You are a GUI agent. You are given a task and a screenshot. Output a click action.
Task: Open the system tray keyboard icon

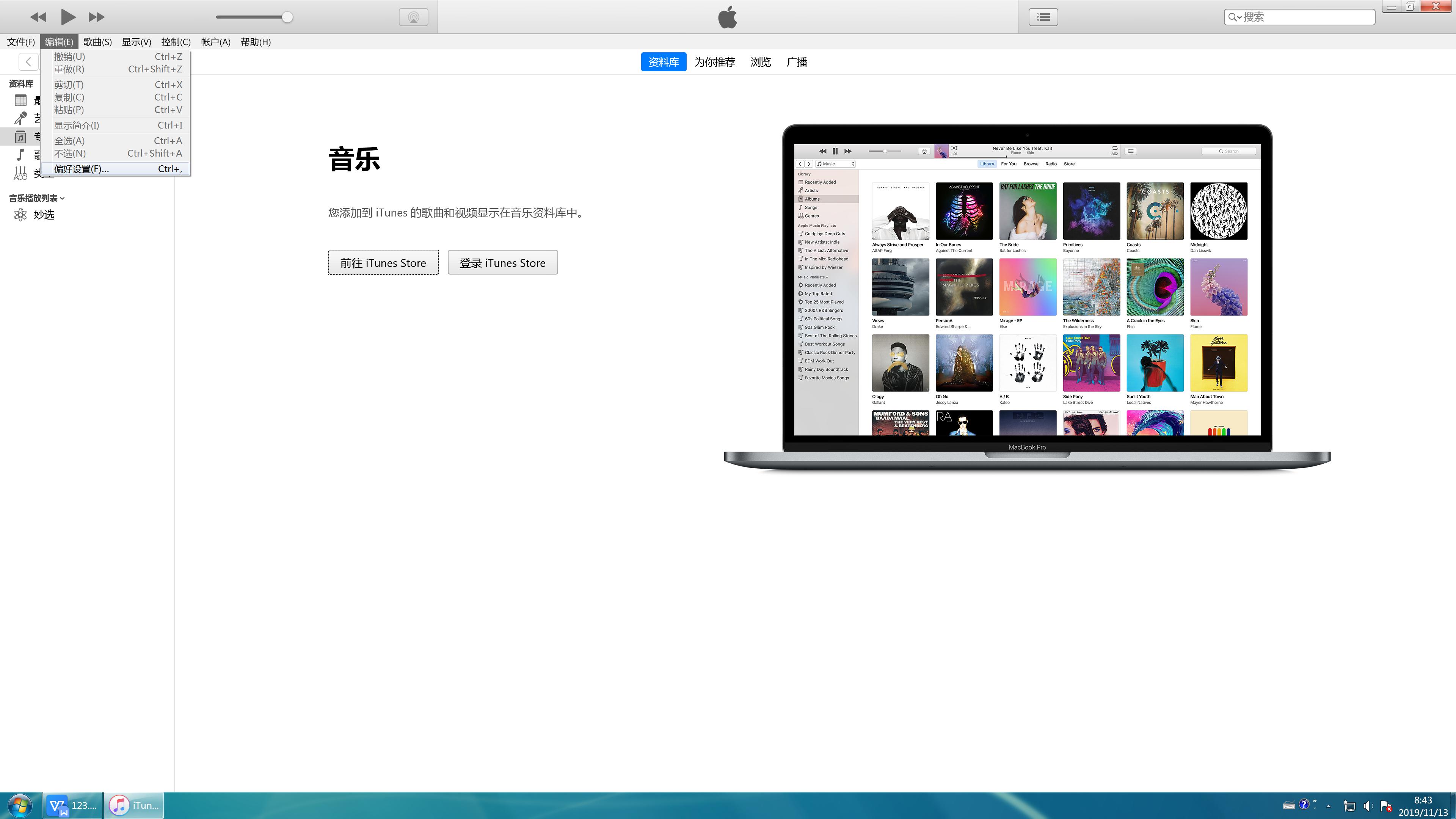pos(1289,805)
